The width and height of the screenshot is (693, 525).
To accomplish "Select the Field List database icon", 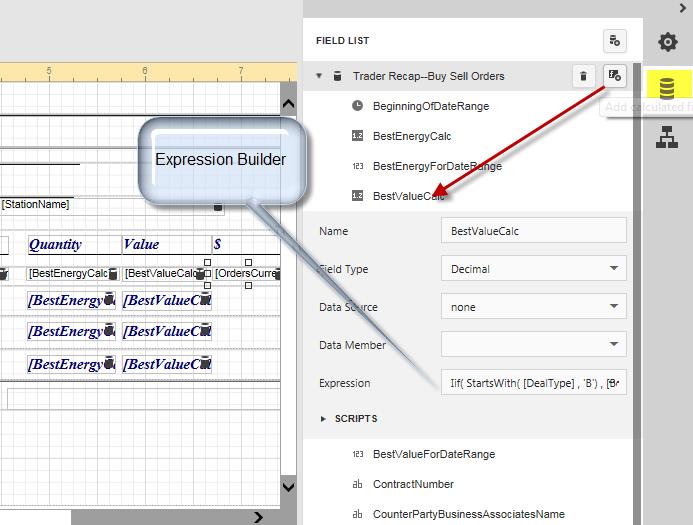I will pyautogui.click(x=667, y=89).
